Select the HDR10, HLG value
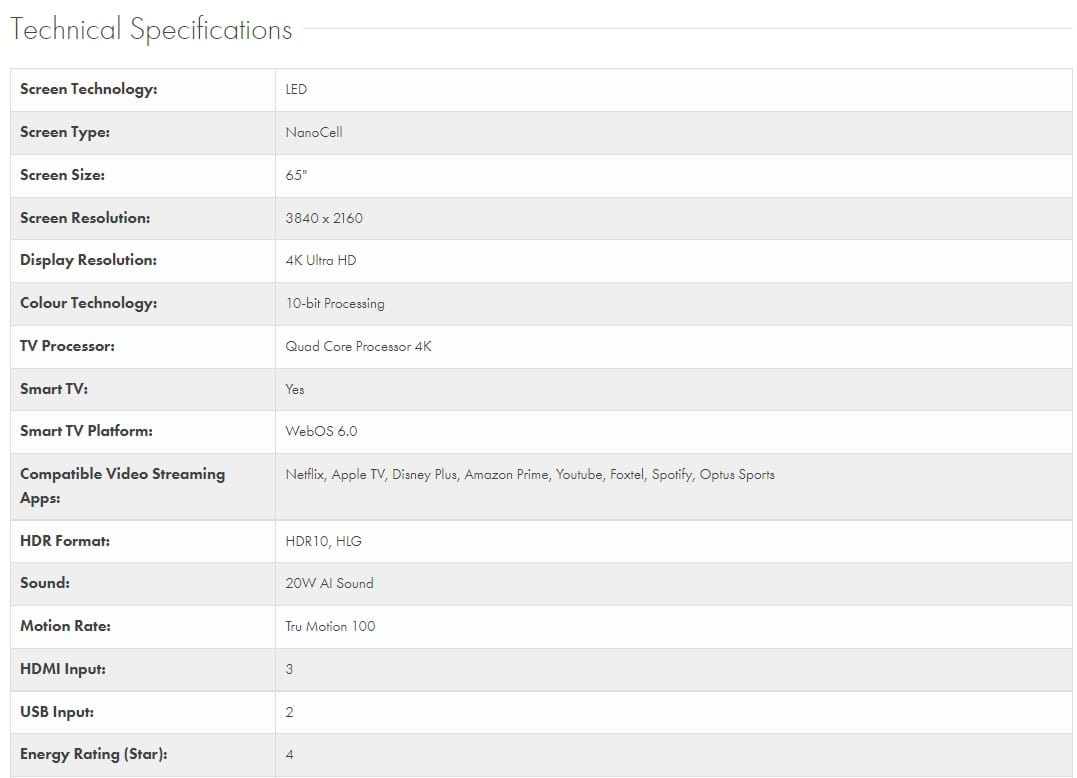 (x=324, y=541)
